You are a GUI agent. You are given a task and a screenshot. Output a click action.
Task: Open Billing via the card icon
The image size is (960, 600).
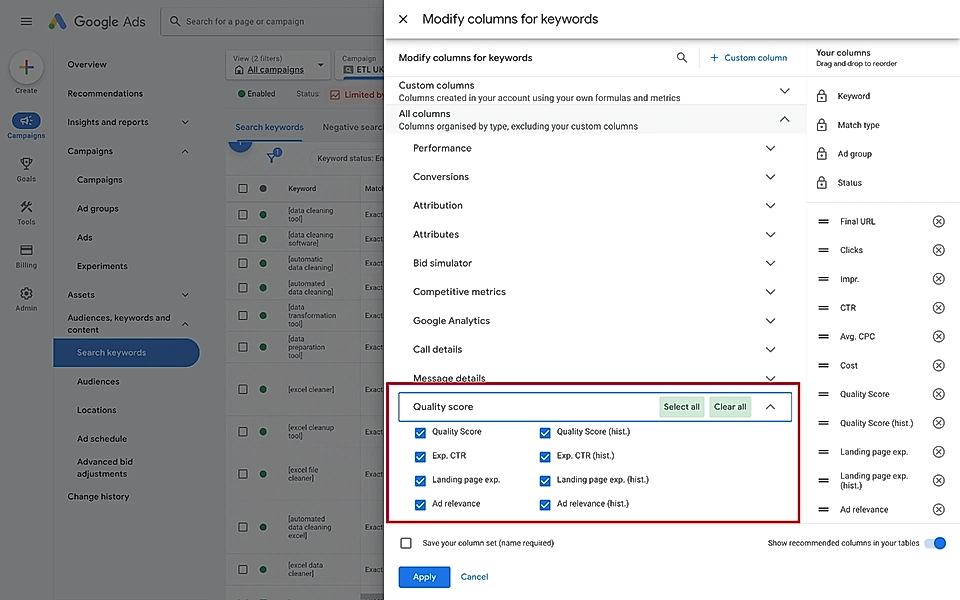coord(26,251)
